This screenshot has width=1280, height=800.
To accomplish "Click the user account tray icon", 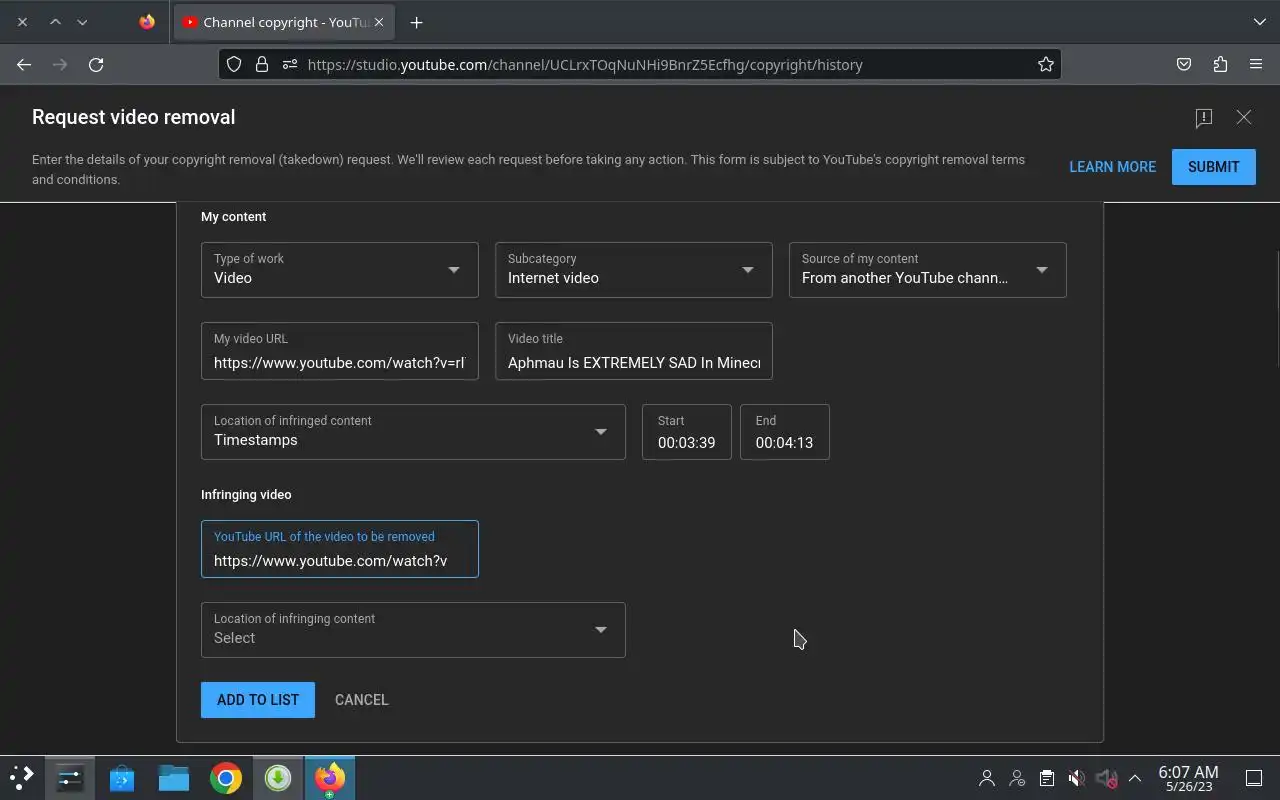I will tap(987, 778).
